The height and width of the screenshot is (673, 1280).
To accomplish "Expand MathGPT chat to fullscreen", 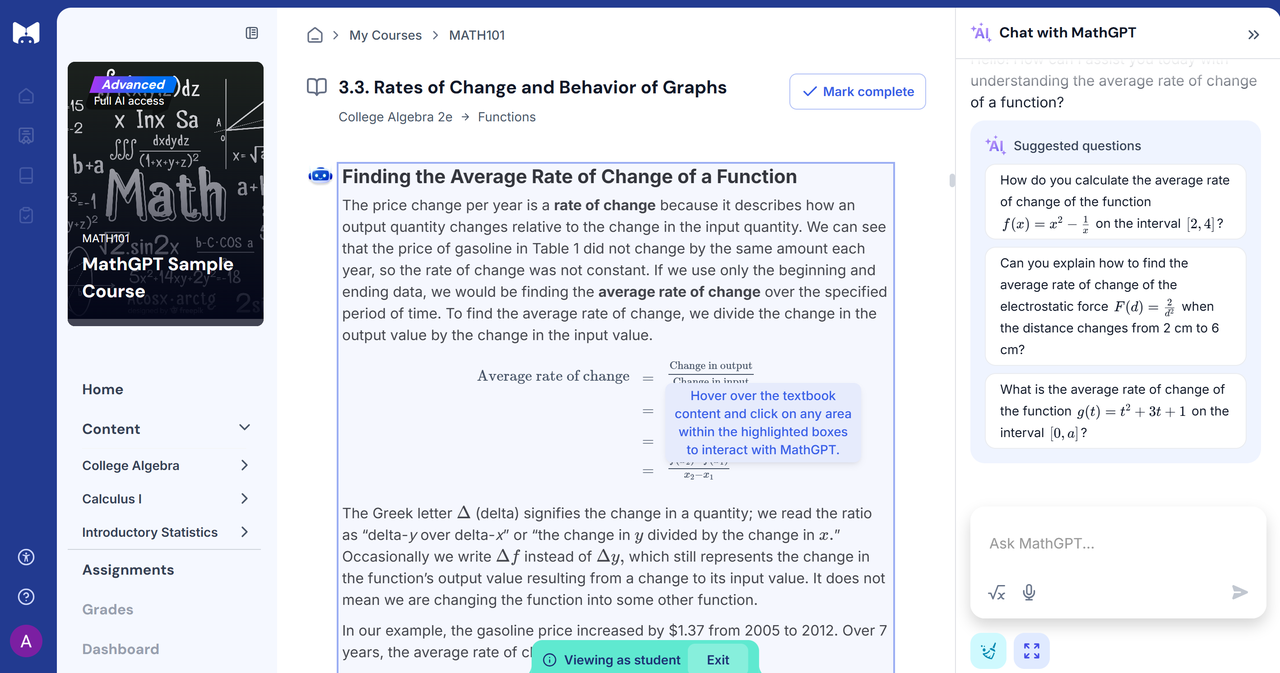I will click(x=1032, y=652).
